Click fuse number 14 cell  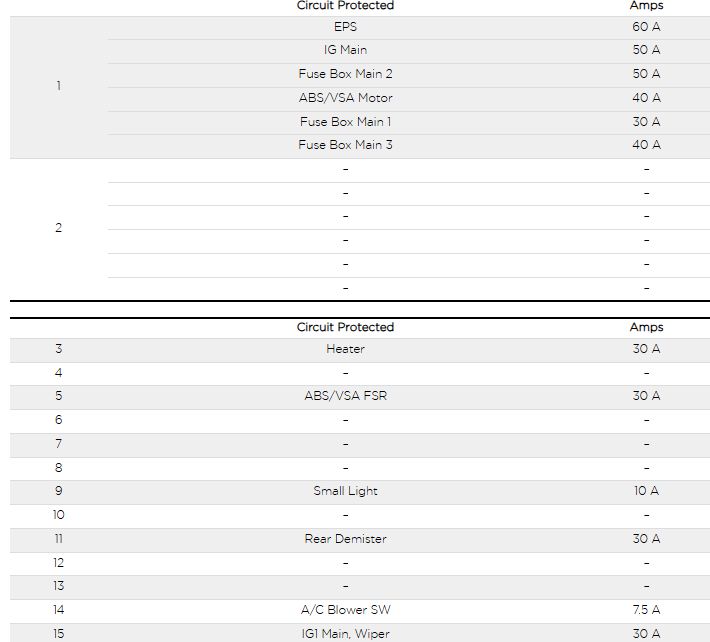[58, 610]
